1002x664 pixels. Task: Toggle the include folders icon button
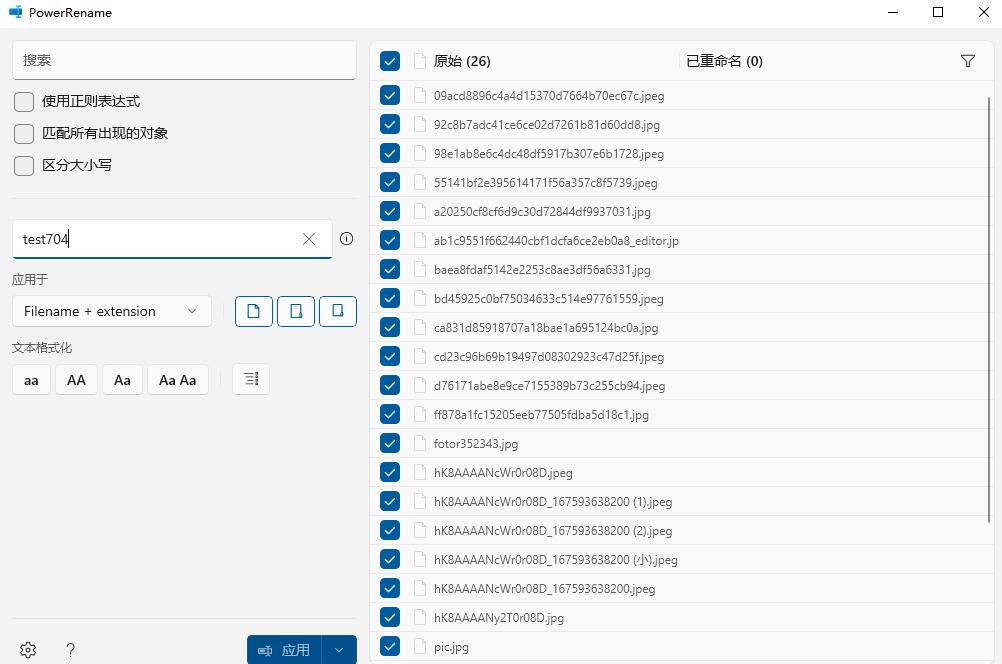point(296,311)
